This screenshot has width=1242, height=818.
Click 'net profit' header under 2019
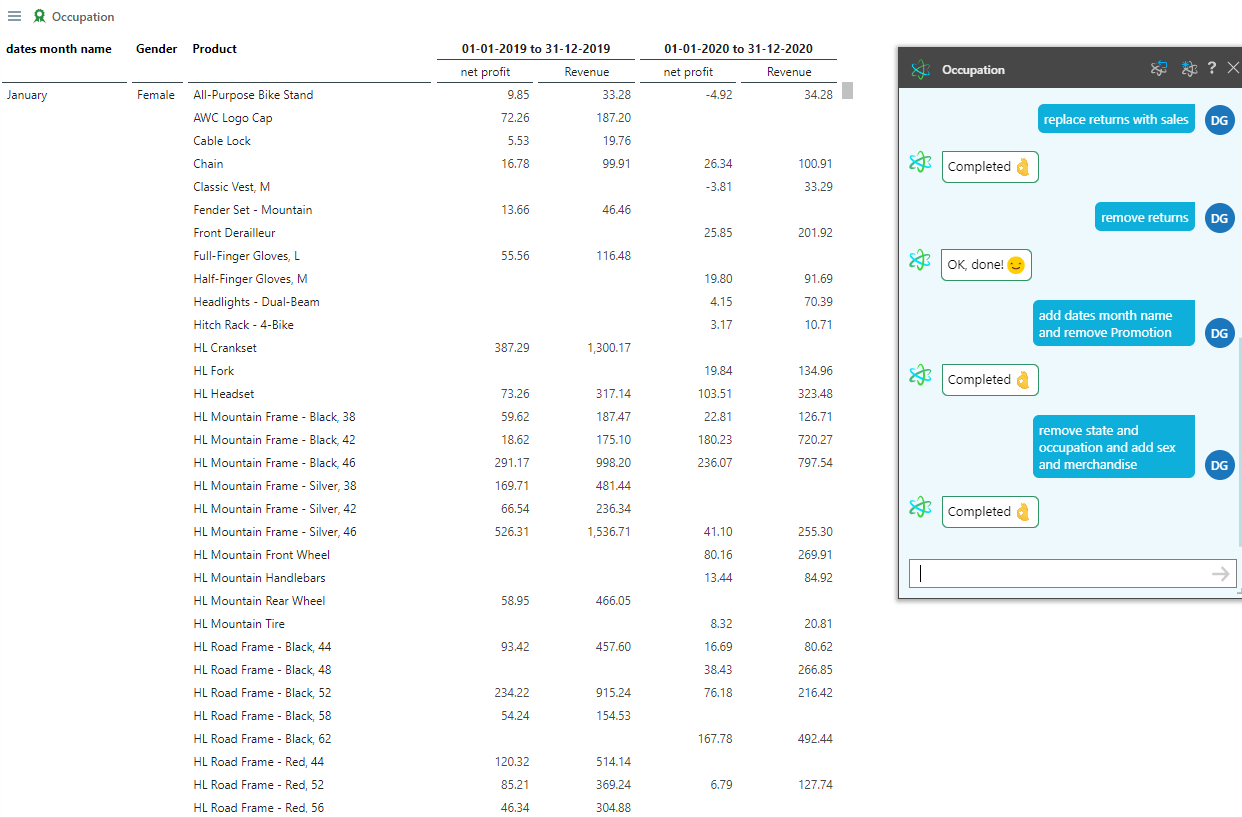[x=485, y=72]
